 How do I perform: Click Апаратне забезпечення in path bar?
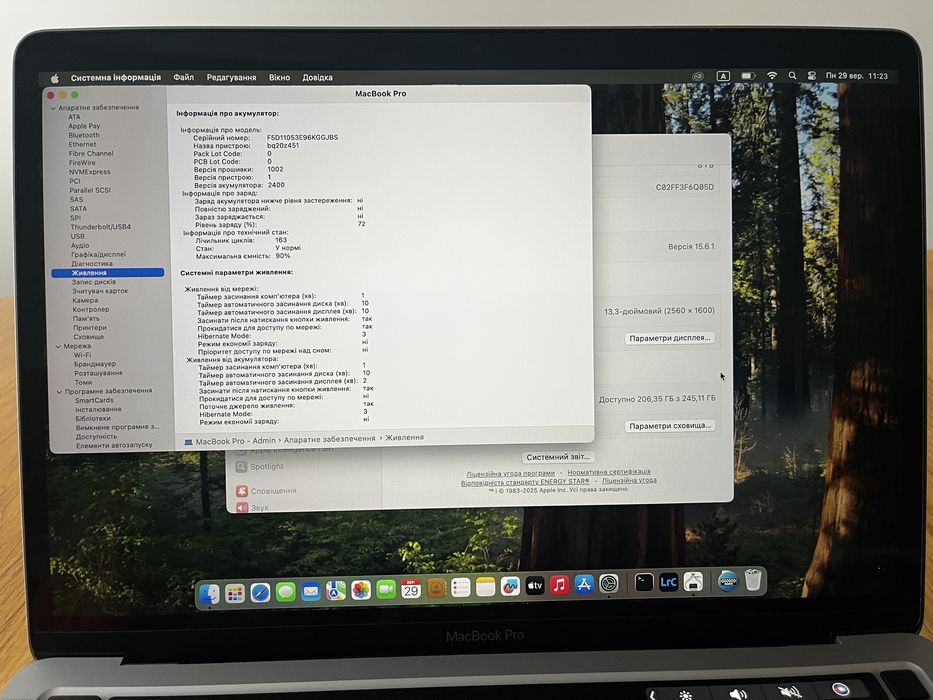click(329, 439)
